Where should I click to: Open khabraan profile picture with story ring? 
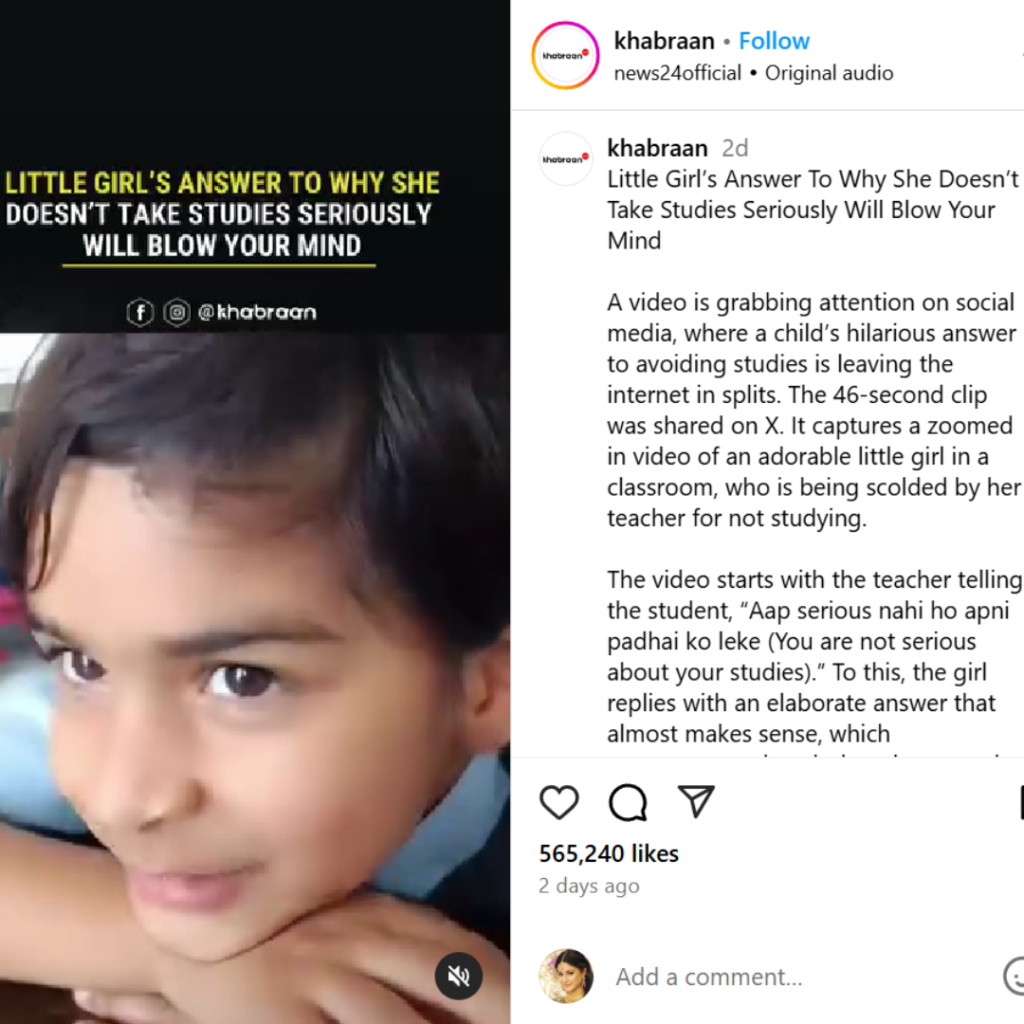(565, 56)
